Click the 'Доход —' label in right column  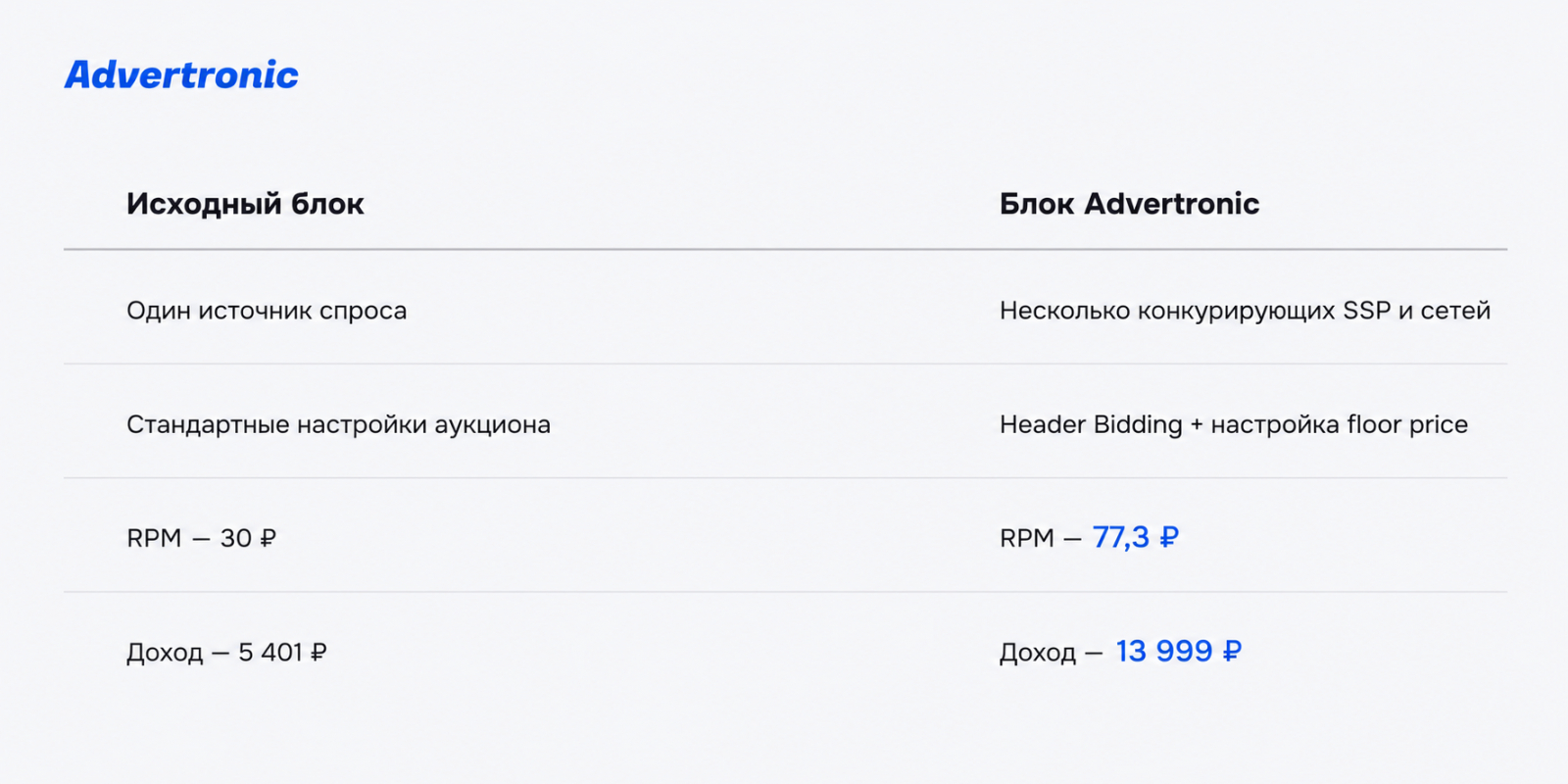coord(1052,653)
